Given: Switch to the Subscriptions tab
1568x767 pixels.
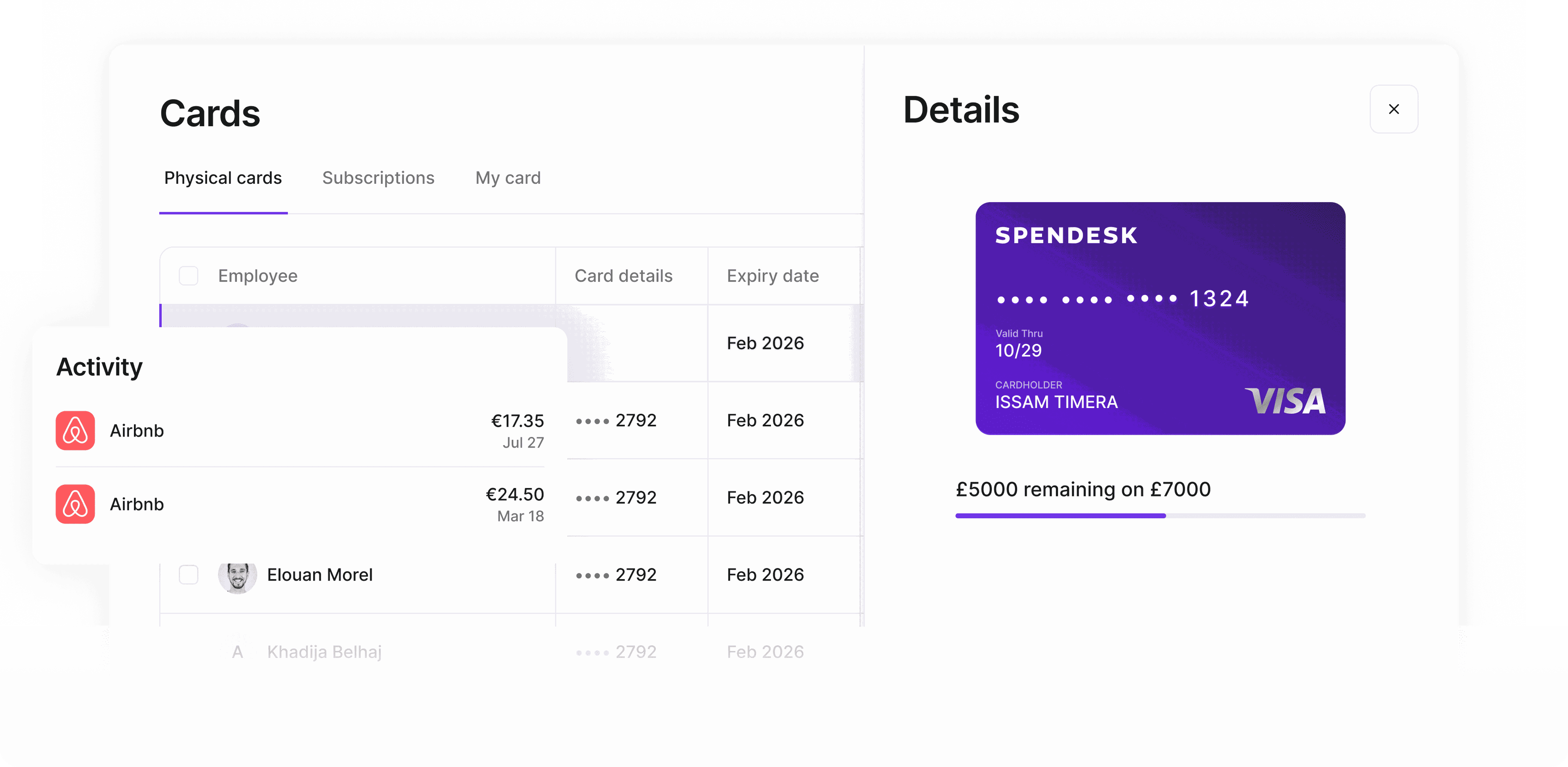Looking at the screenshot, I should pyautogui.click(x=378, y=178).
